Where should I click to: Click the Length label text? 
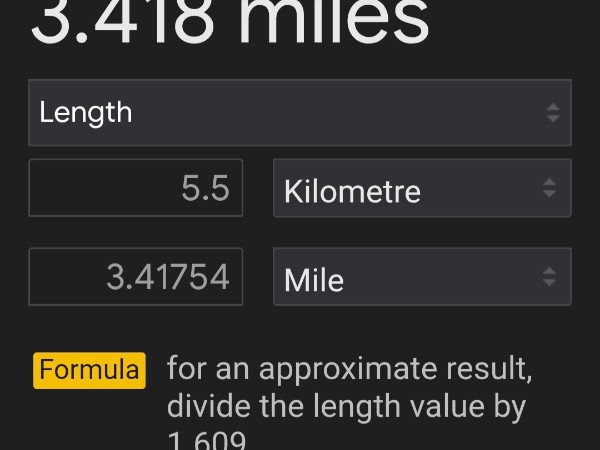point(86,112)
